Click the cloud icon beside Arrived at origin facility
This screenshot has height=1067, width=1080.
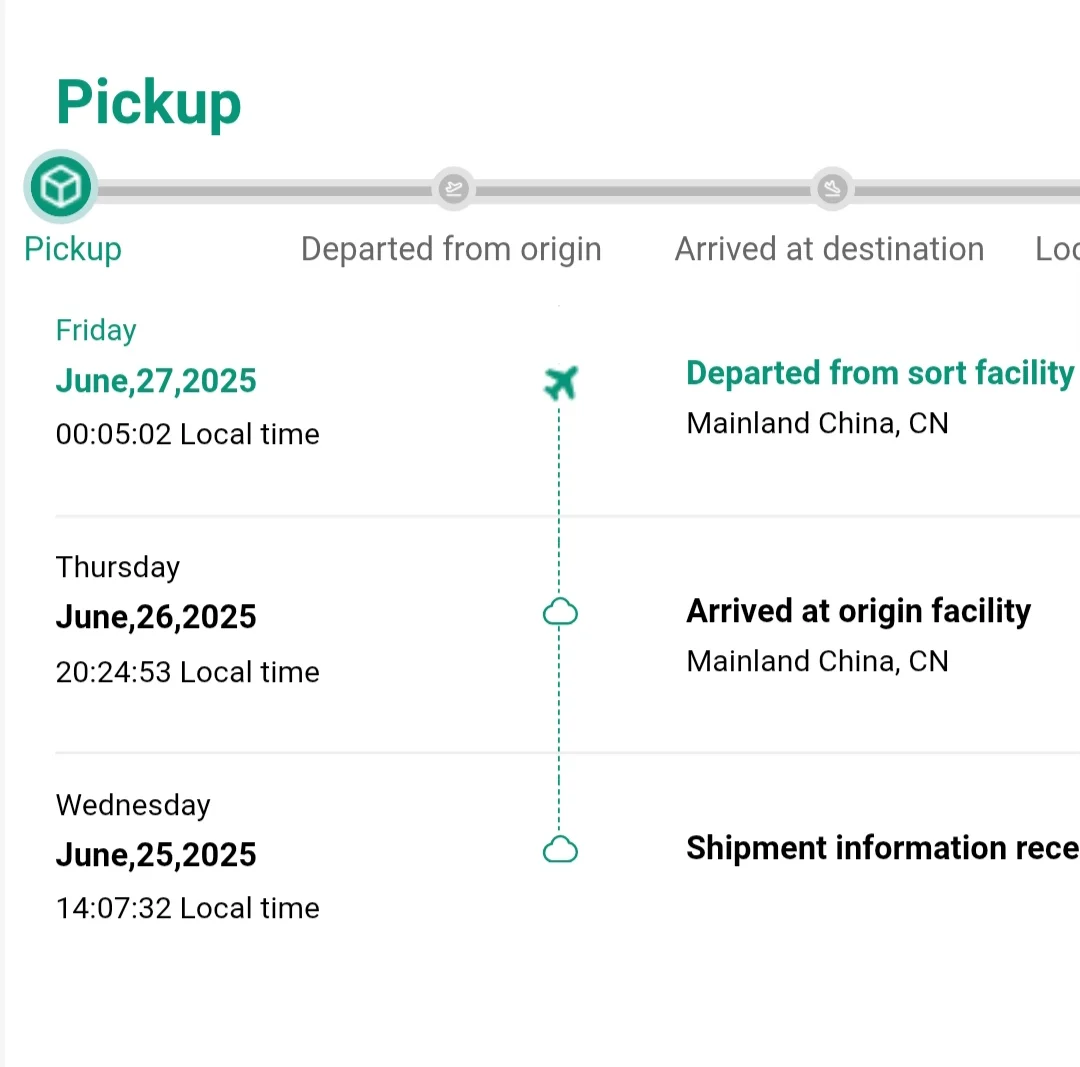click(x=560, y=612)
